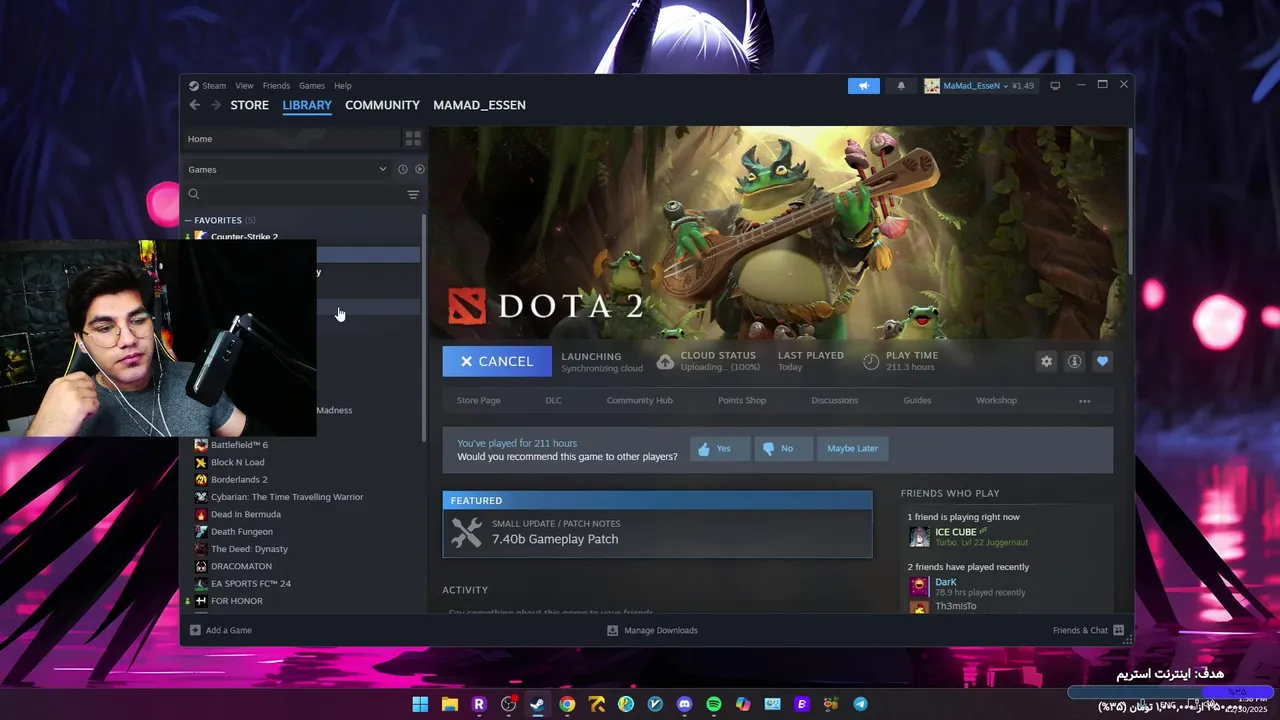The width and height of the screenshot is (1280, 720).
Task: Click the forward navigation arrow in Steam
Action: pos(215,105)
